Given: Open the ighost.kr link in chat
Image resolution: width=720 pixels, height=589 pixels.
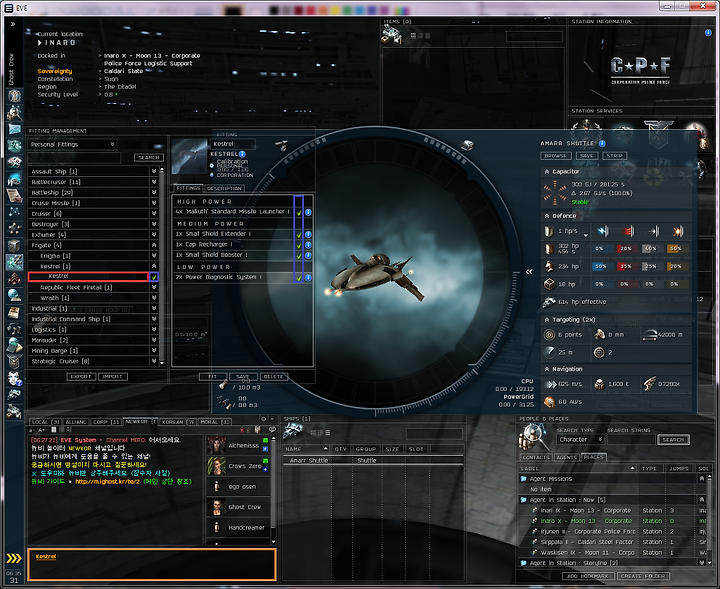Looking at the screenshot, I should [x=107, y=482].
